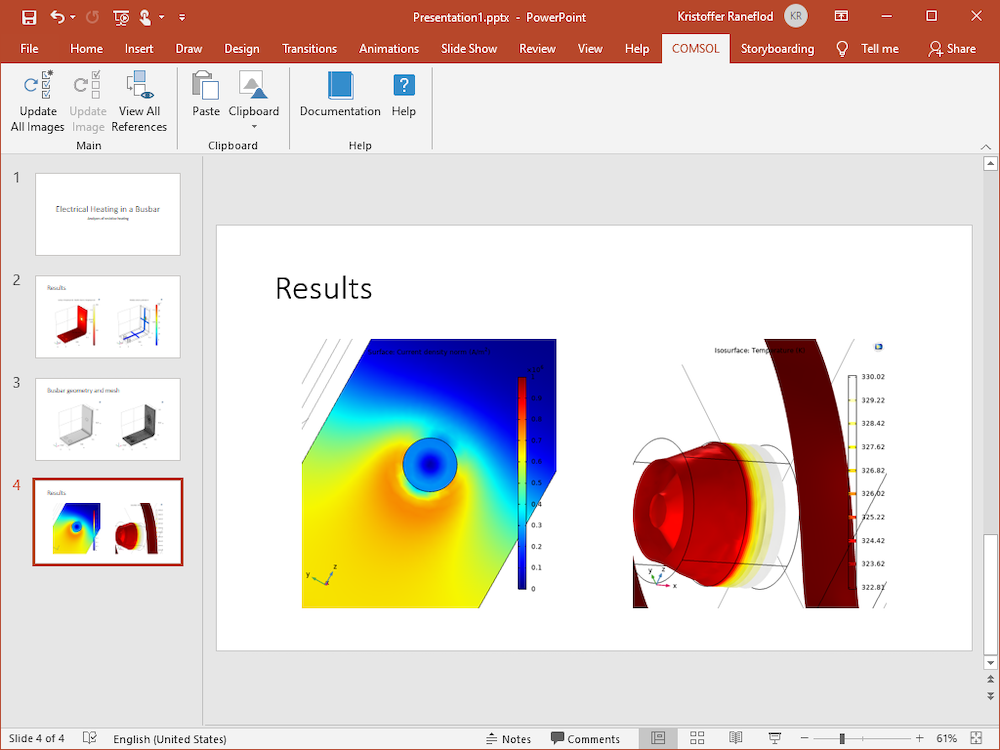1000x750 pixels.
Task: Open View All References
Action: [139, 101]
